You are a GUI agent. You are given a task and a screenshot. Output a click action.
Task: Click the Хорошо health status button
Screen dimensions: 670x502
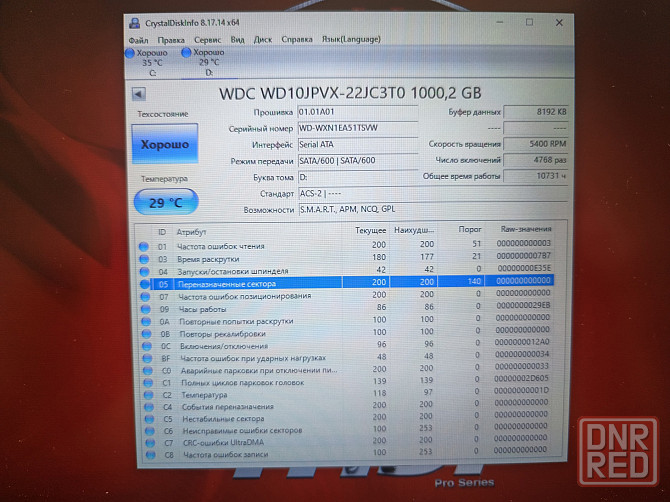(165, 144)
